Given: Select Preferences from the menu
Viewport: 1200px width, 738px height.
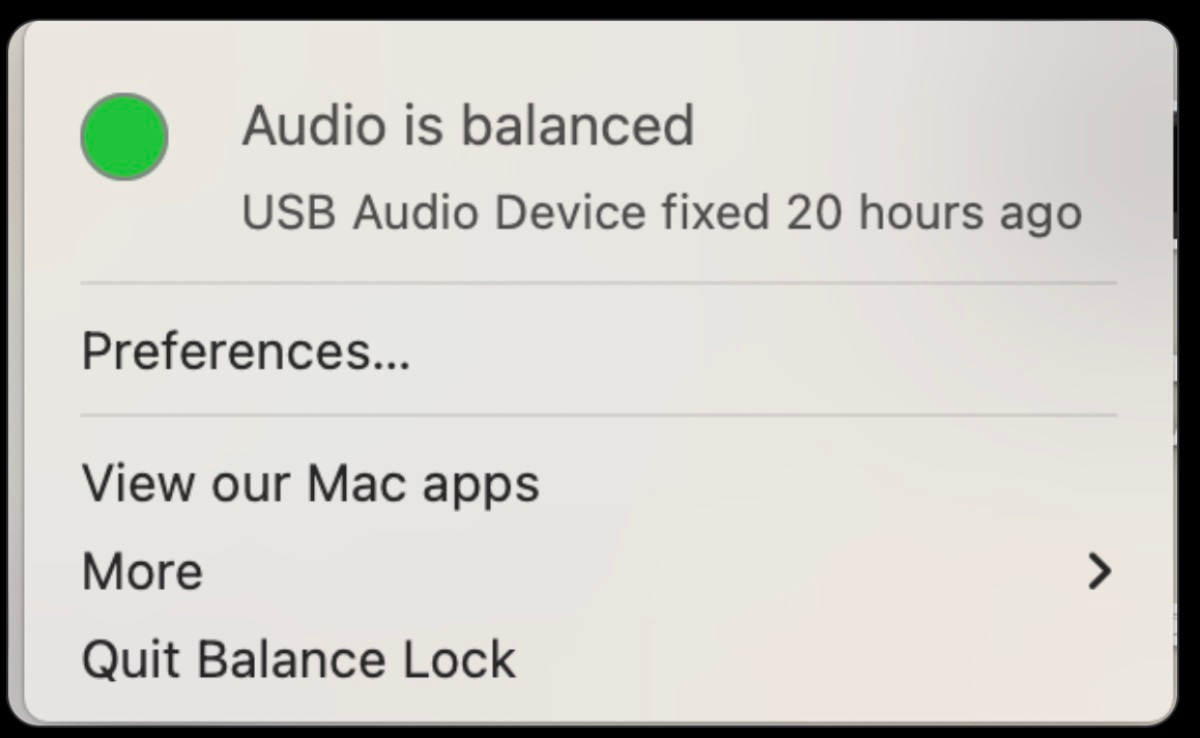Looking at the screenshot, I should coord(245,350).
